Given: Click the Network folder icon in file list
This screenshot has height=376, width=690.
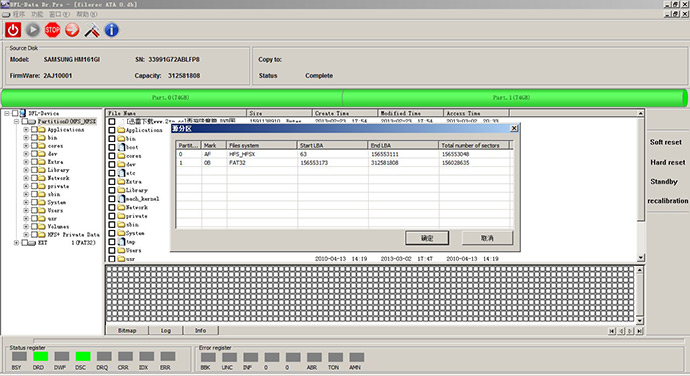Looking at the screenshot, I should coord(121,207).
